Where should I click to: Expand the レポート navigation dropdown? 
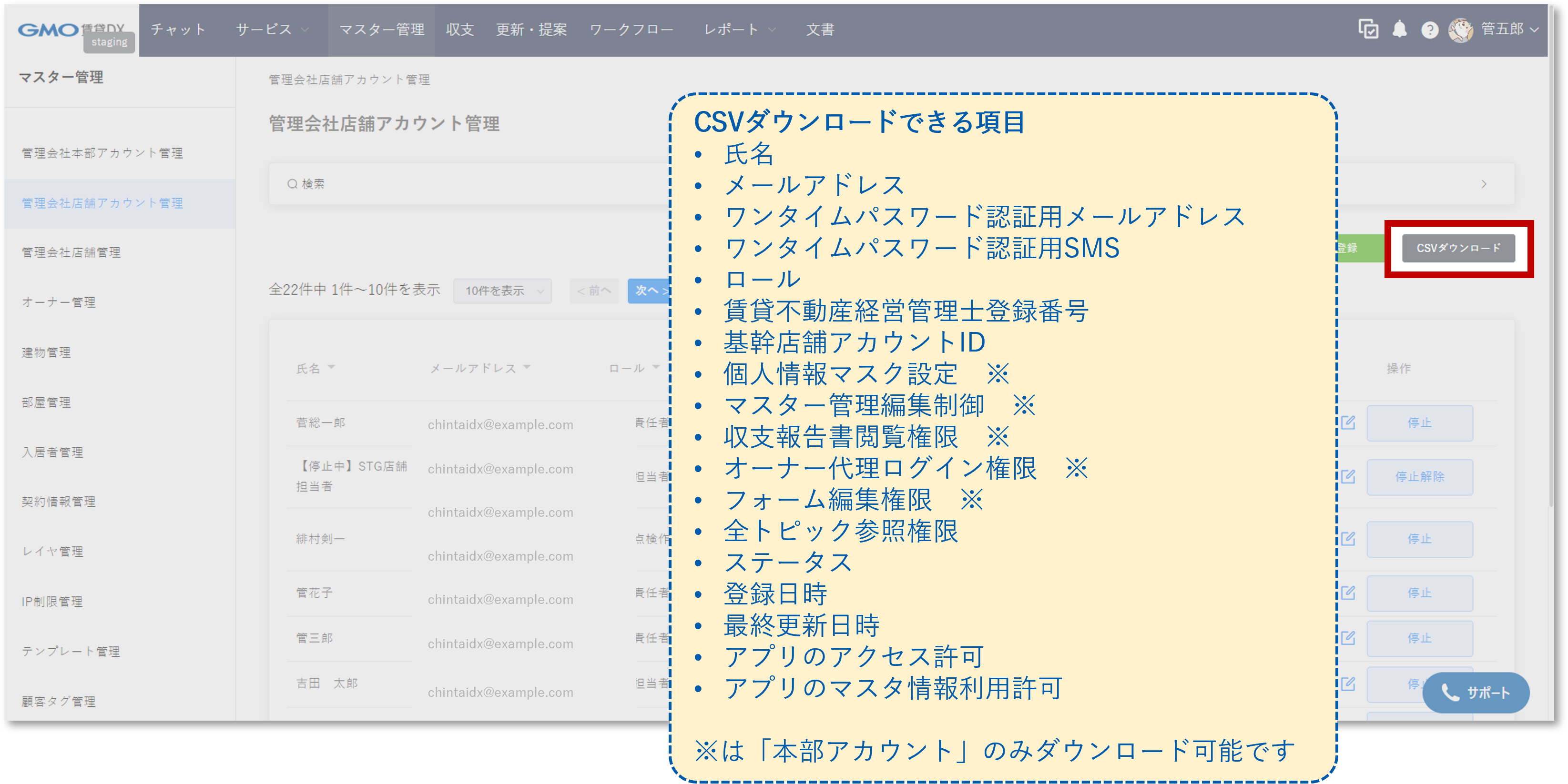click(x=738, y=29)
